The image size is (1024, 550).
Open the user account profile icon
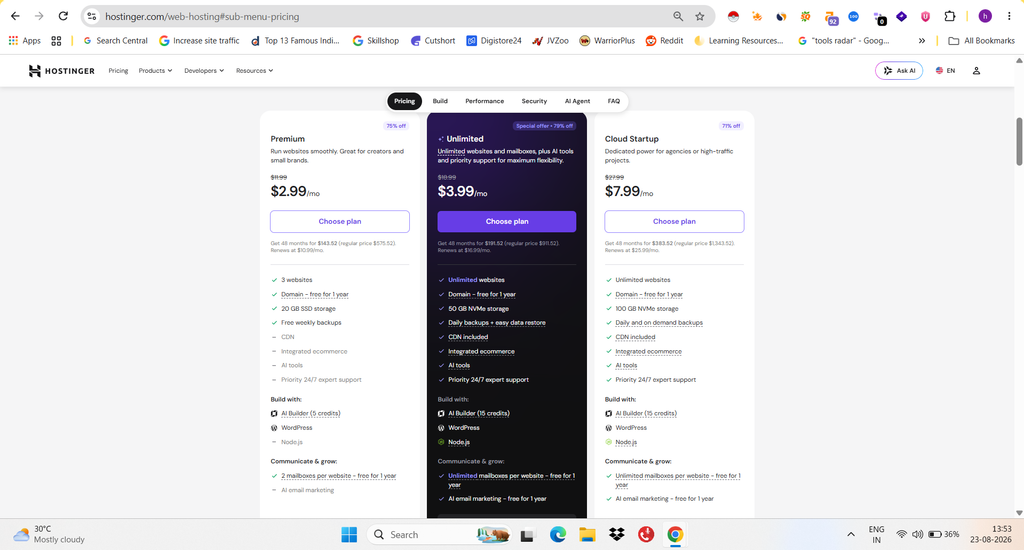click(x=976, y=71)
